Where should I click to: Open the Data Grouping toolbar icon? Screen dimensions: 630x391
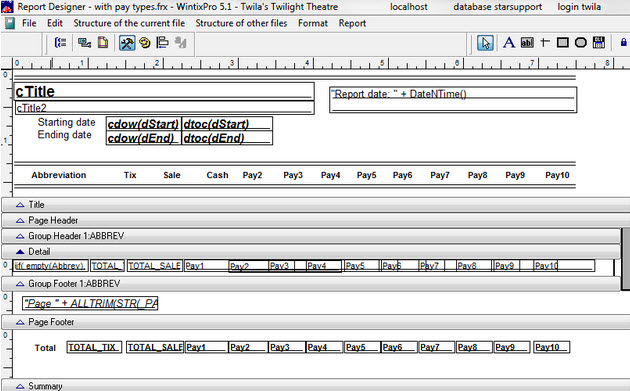coord(60,43)
